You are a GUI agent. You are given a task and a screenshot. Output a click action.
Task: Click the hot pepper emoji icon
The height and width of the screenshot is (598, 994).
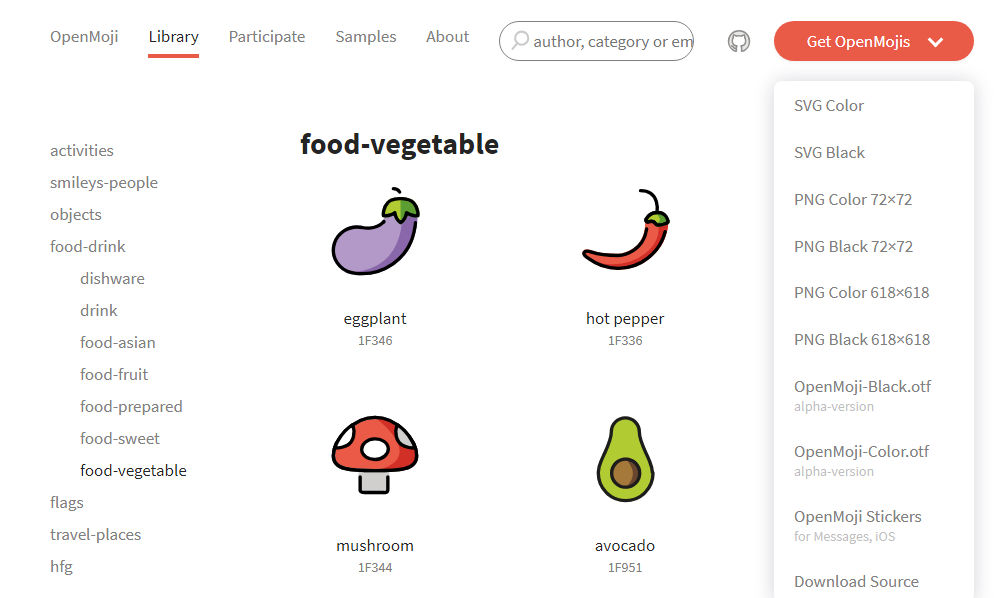coord(626,232)
